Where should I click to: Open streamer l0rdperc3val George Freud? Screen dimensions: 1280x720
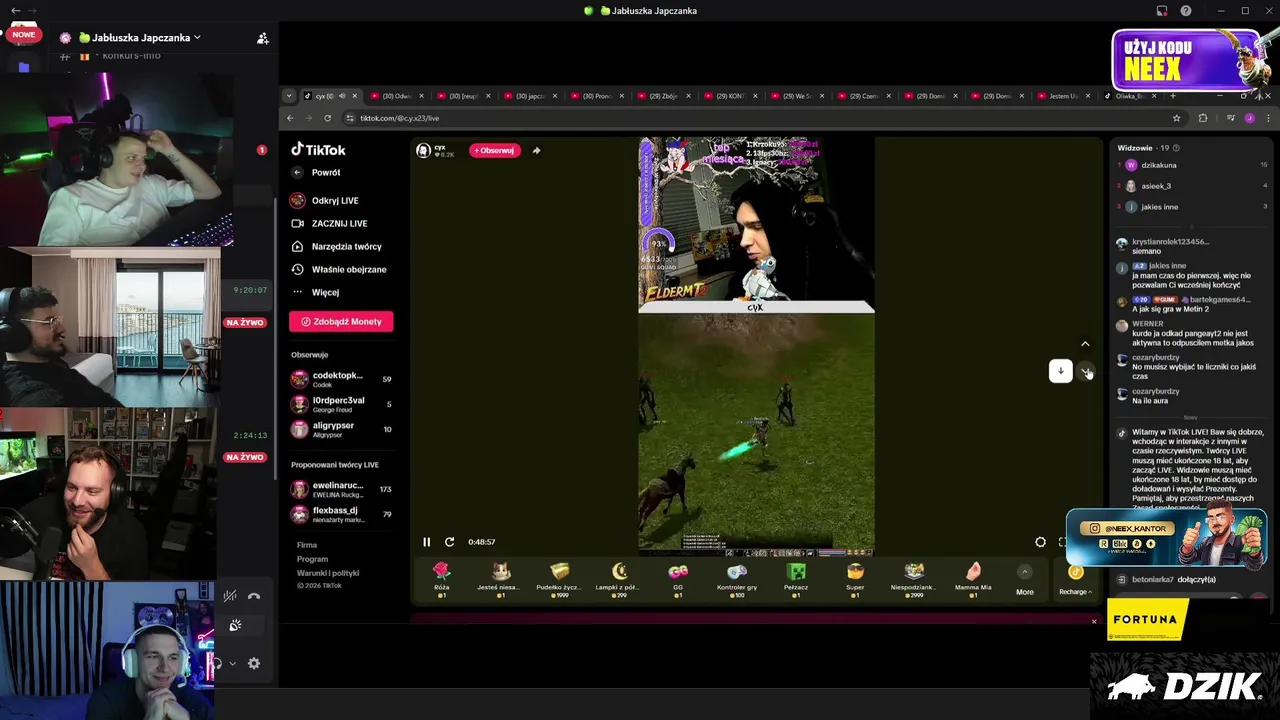(x=340, y=404)
